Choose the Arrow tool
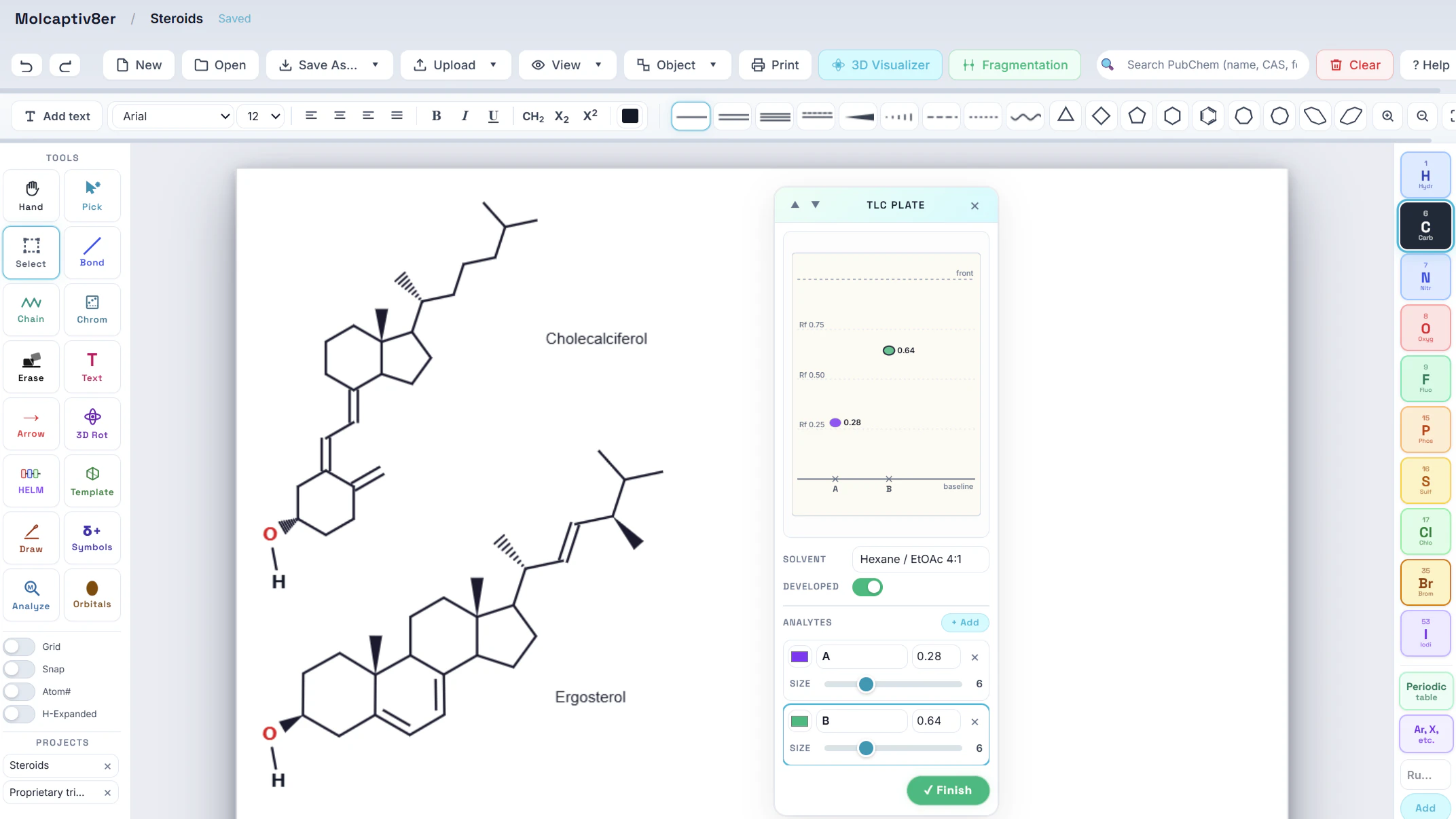 pyautogui.click(x=31, y=424)
